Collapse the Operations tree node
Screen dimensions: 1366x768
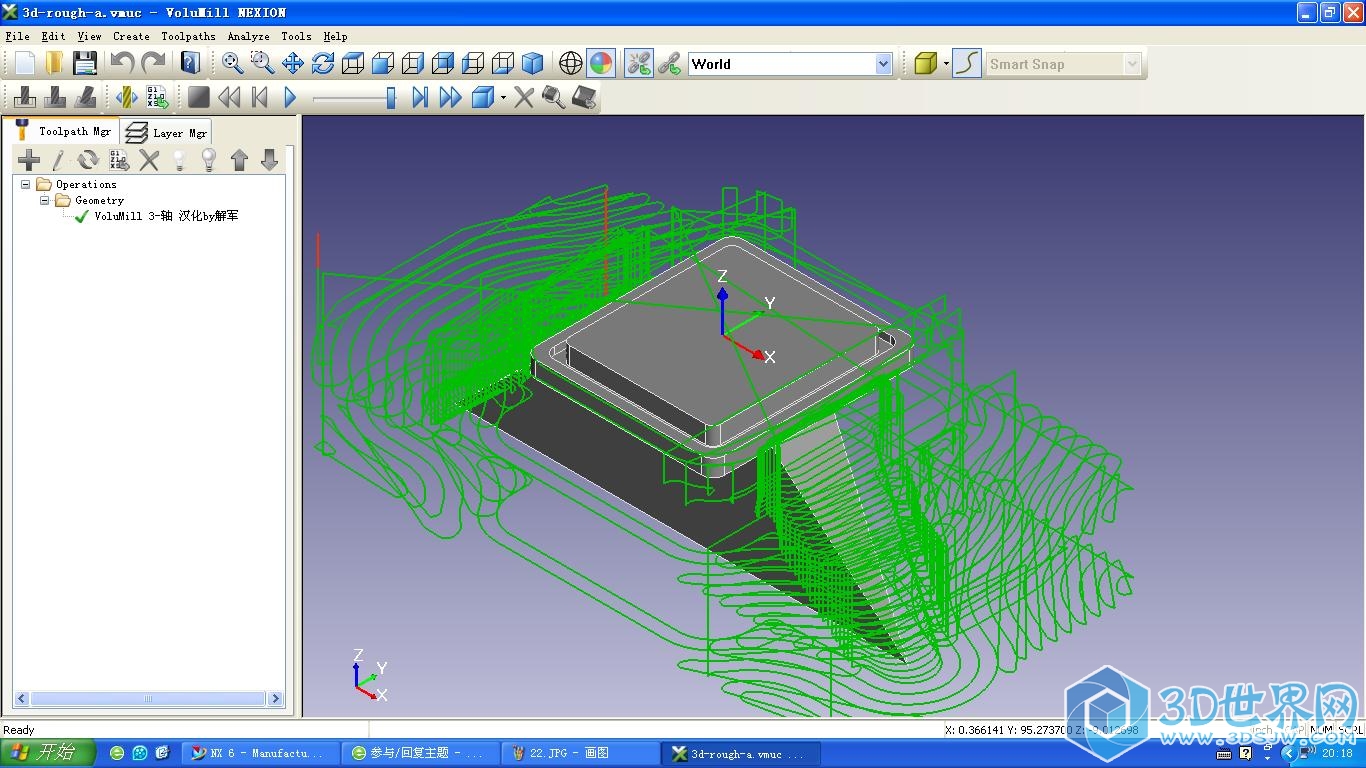click(26, 184)
